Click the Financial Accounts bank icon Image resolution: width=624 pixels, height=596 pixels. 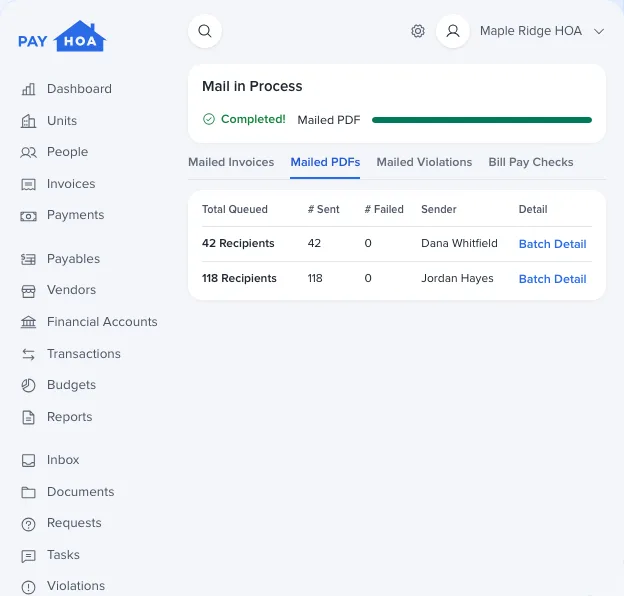click(28, 322)
